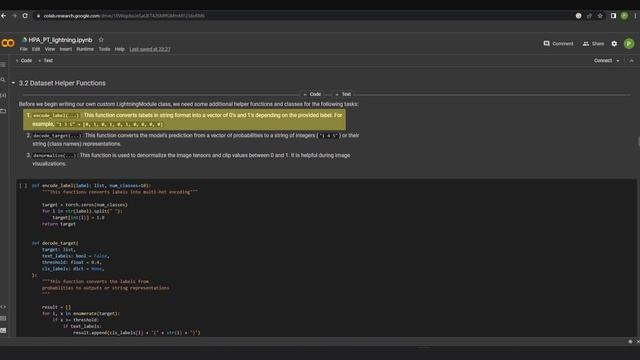The height and width of the screenshot is (360, 640).
Task: Open the find and replace sidebar icon
Action: click(x=3, y=80)
